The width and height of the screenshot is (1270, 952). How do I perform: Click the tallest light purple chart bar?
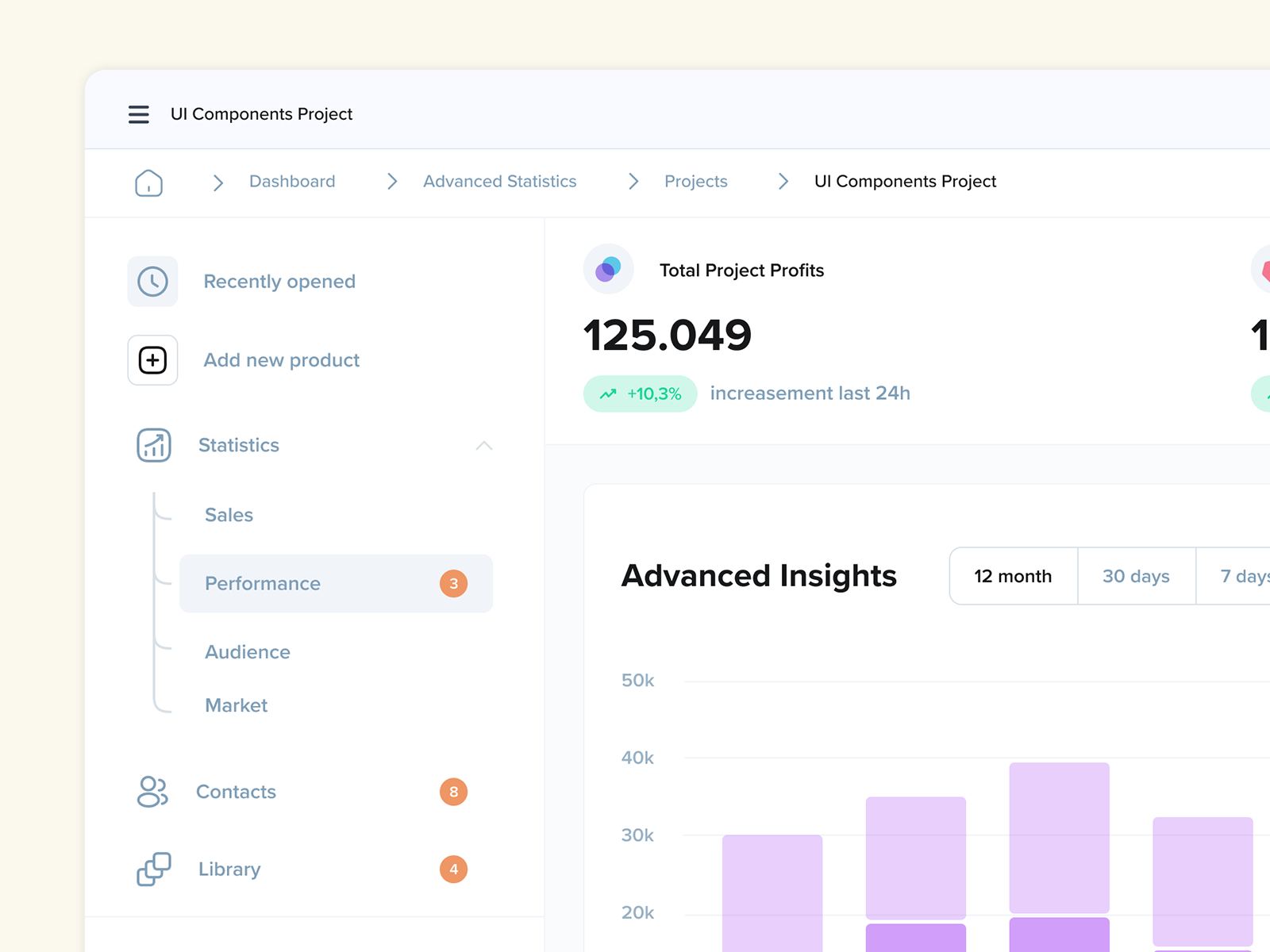click(1060, 838)
